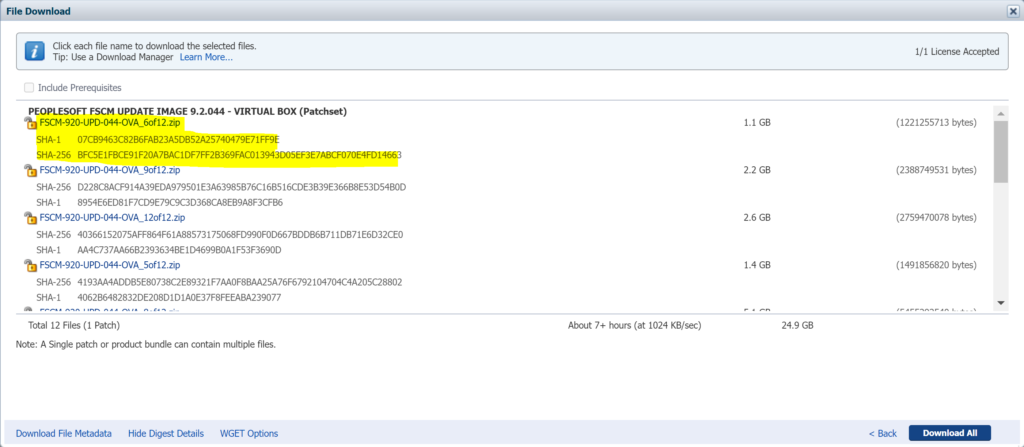Click SHA-1 hash 07CB9463C82B6FAB23A5DB52A25740479E71FF9E
Screen dimensions: 1024x447
tap(178, 139)
